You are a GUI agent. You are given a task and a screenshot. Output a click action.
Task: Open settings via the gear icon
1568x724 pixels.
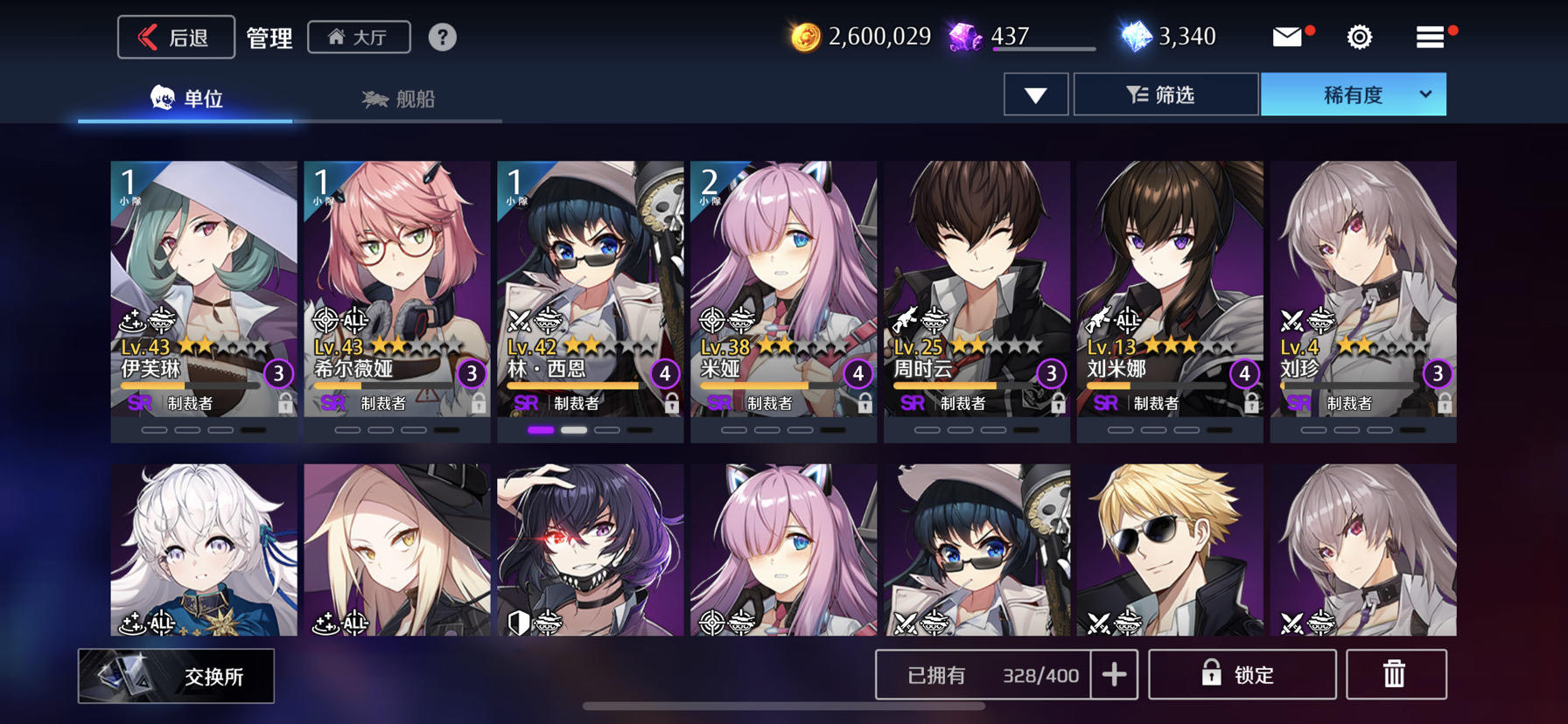pos(1359,37)
